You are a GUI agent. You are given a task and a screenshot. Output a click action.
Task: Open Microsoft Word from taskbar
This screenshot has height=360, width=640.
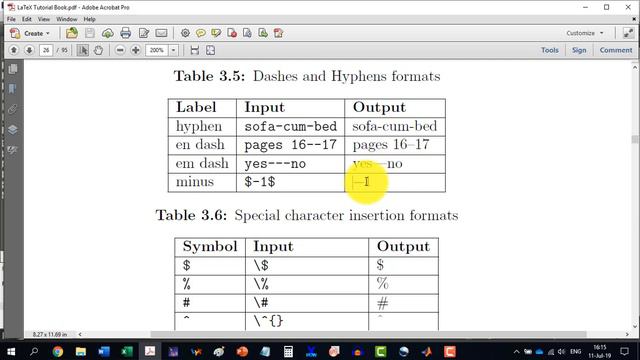coord(104,351)
